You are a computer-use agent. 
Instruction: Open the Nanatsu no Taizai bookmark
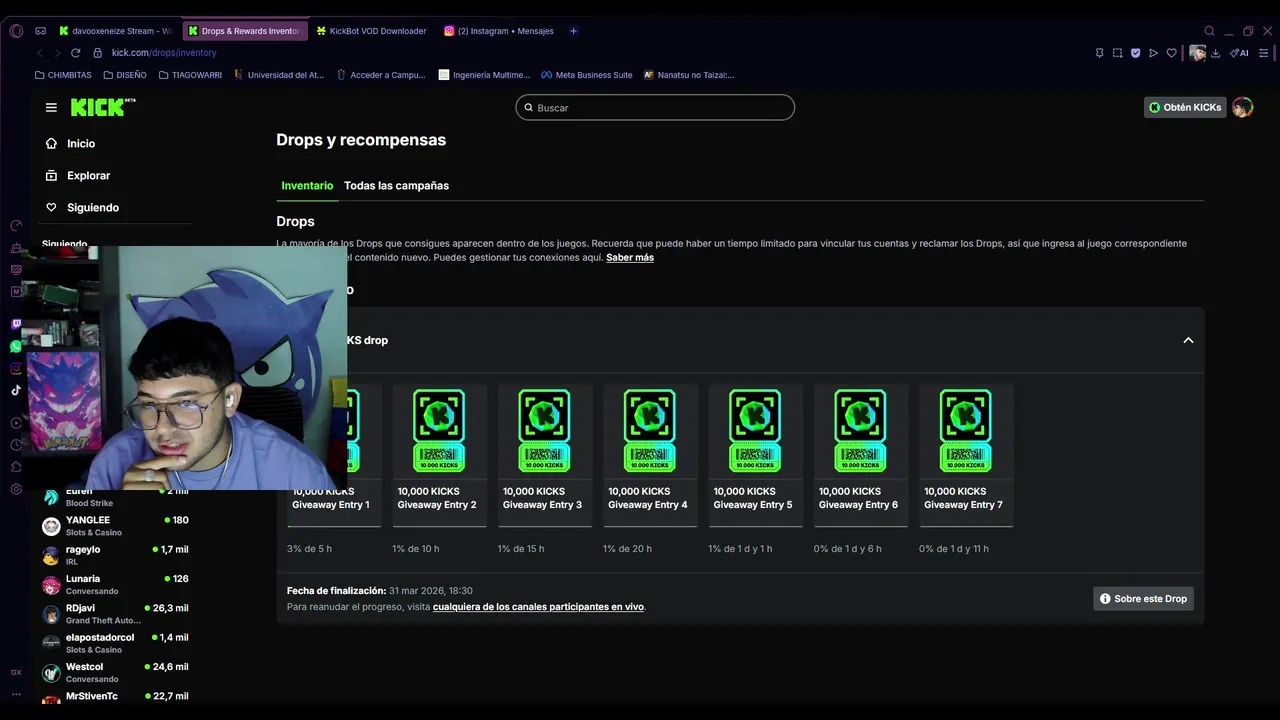click(x=689, y=75)
